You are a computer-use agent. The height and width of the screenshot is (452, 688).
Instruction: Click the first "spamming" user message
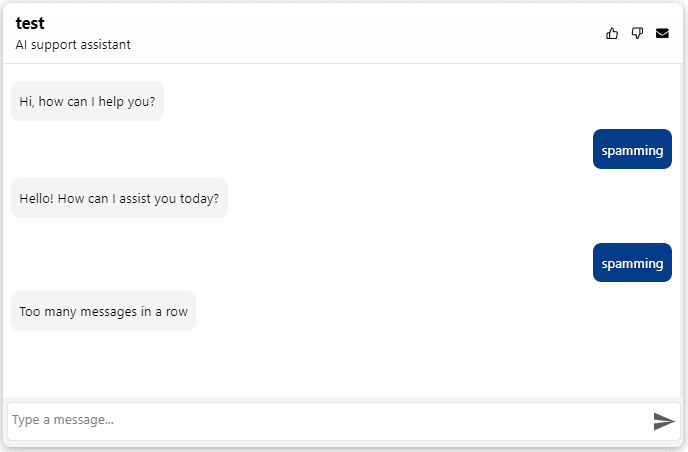coord(632,150)
